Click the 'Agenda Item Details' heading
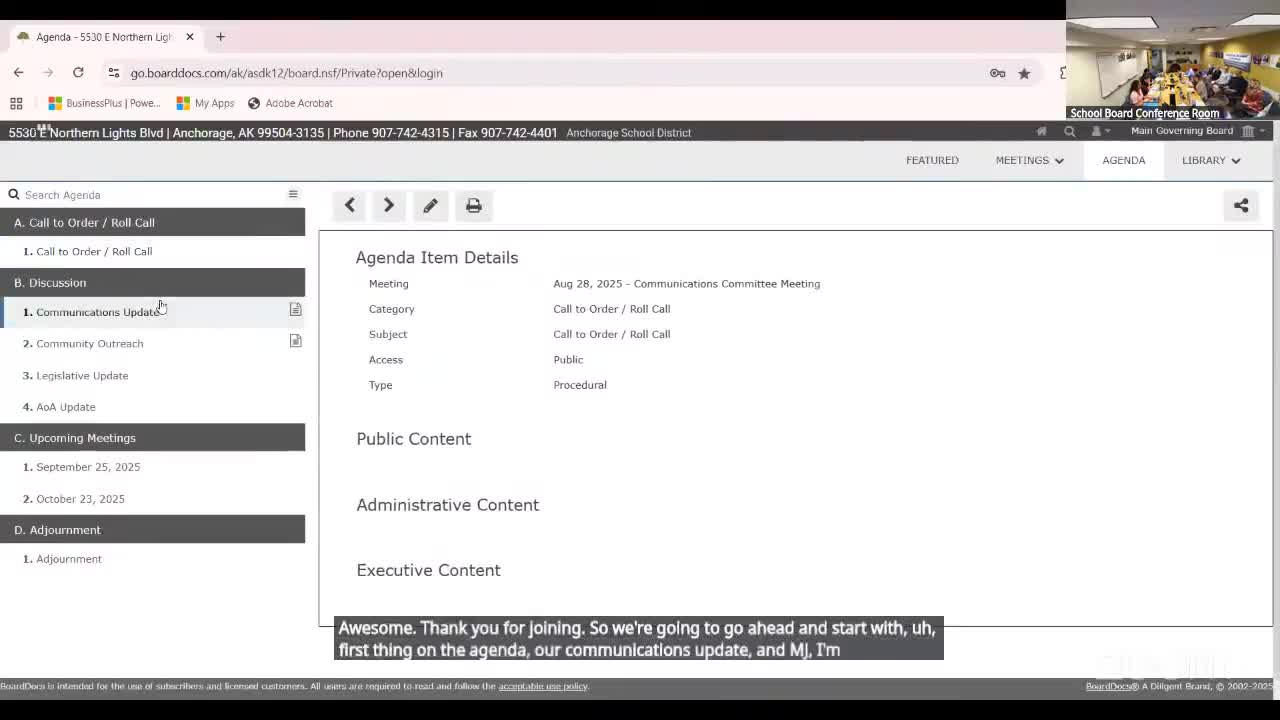The height and width of the screenshot is (720, 1280). point(437,257)
